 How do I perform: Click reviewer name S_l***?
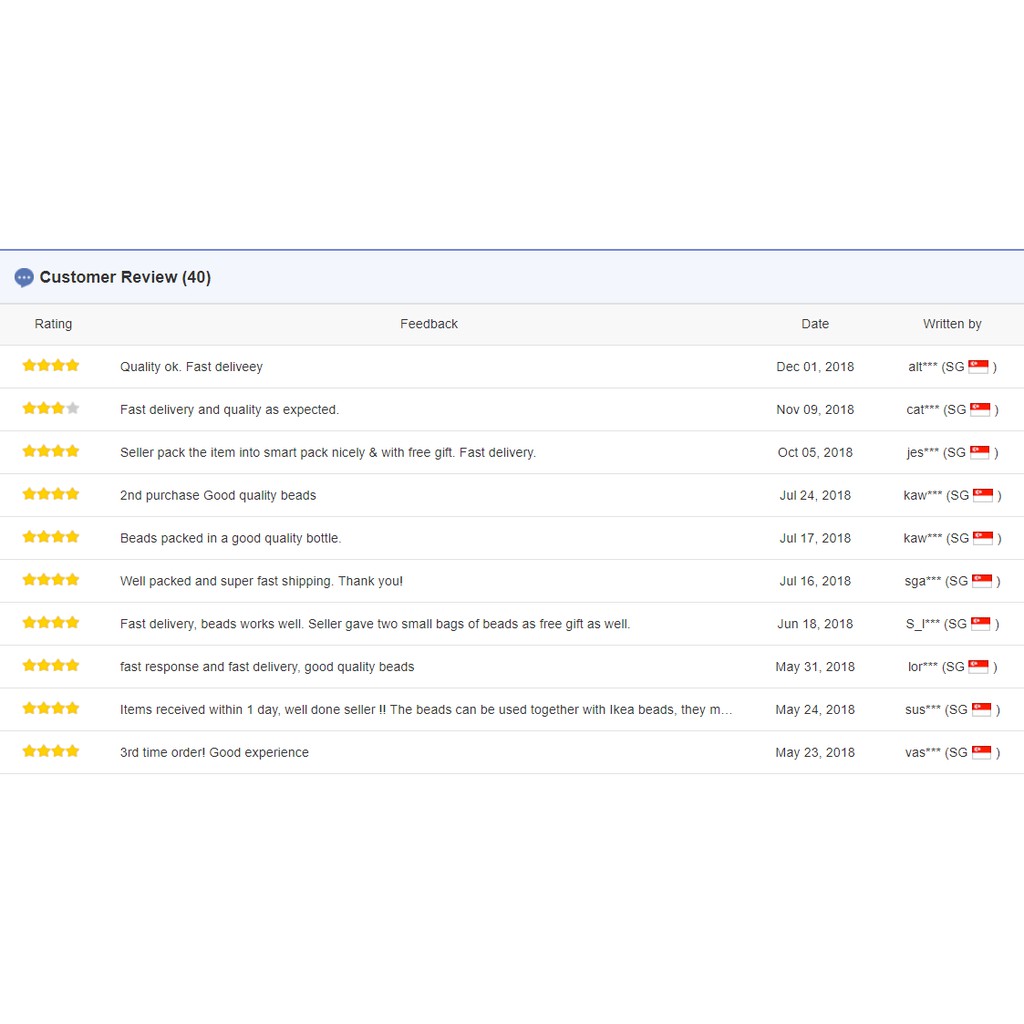(922, 624)
